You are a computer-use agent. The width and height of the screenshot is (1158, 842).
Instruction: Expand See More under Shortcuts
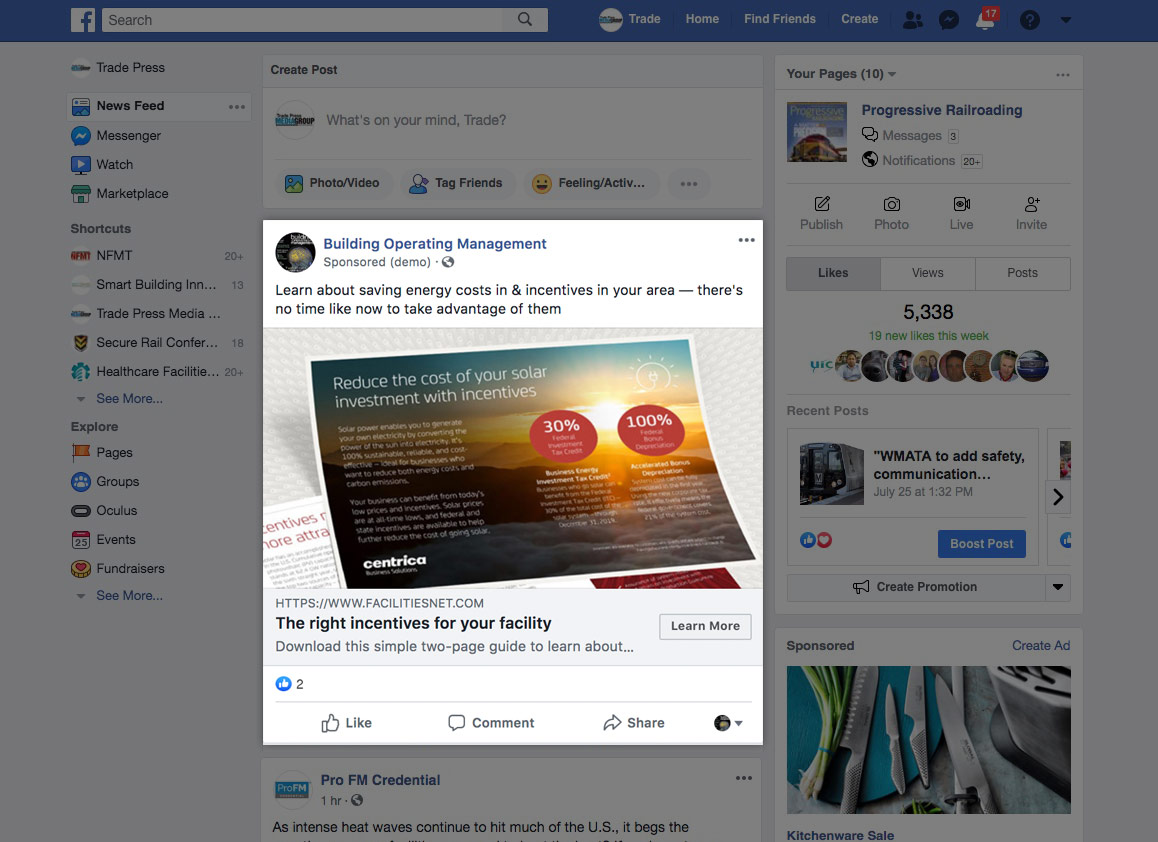(x=129, y=399)
